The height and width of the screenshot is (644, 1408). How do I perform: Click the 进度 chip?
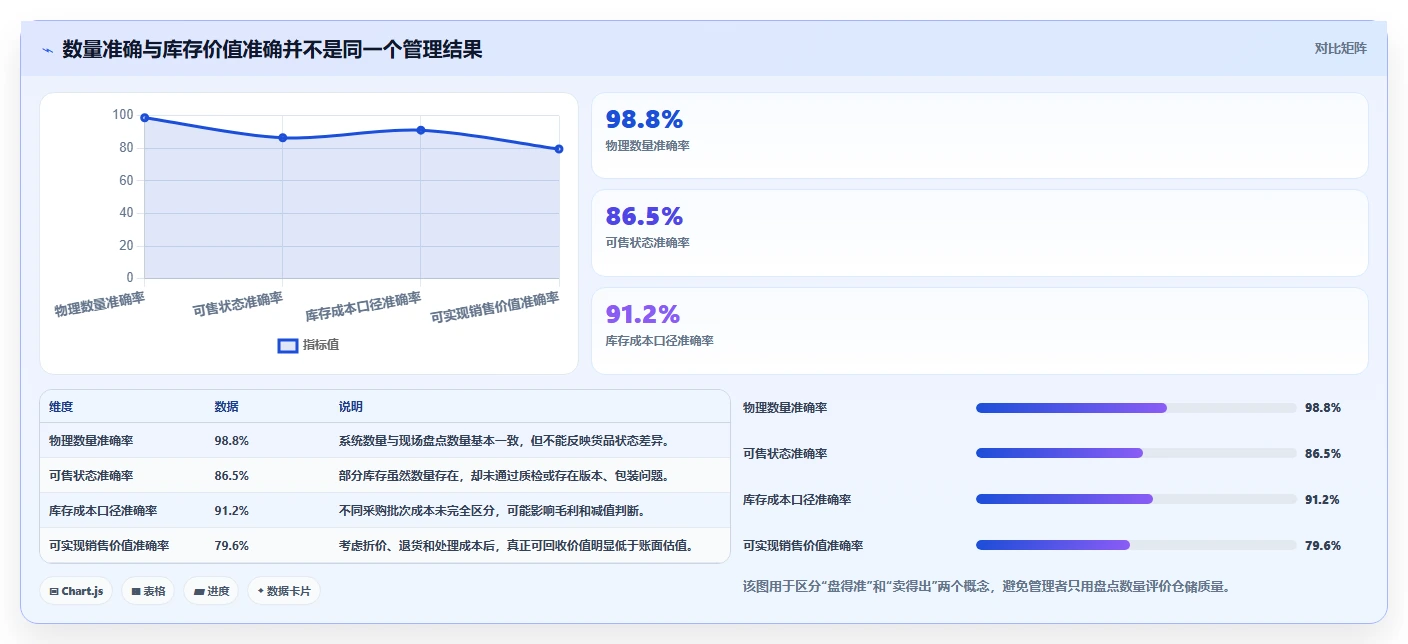point(211,591)
